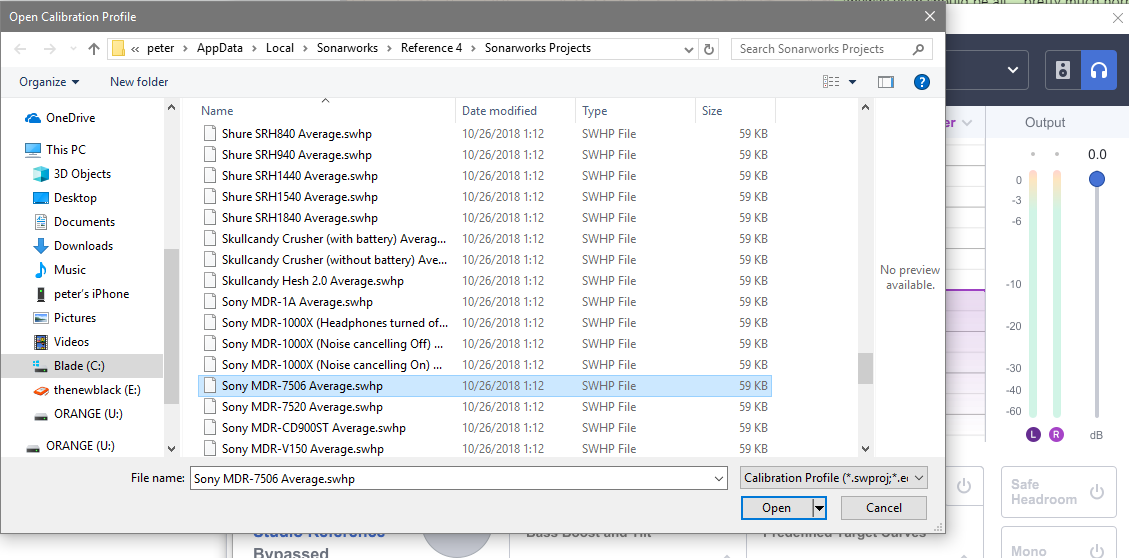Switch to headphone mode icon
1129x558 pixels.
pyautogui.click(x=1098, y=70)
